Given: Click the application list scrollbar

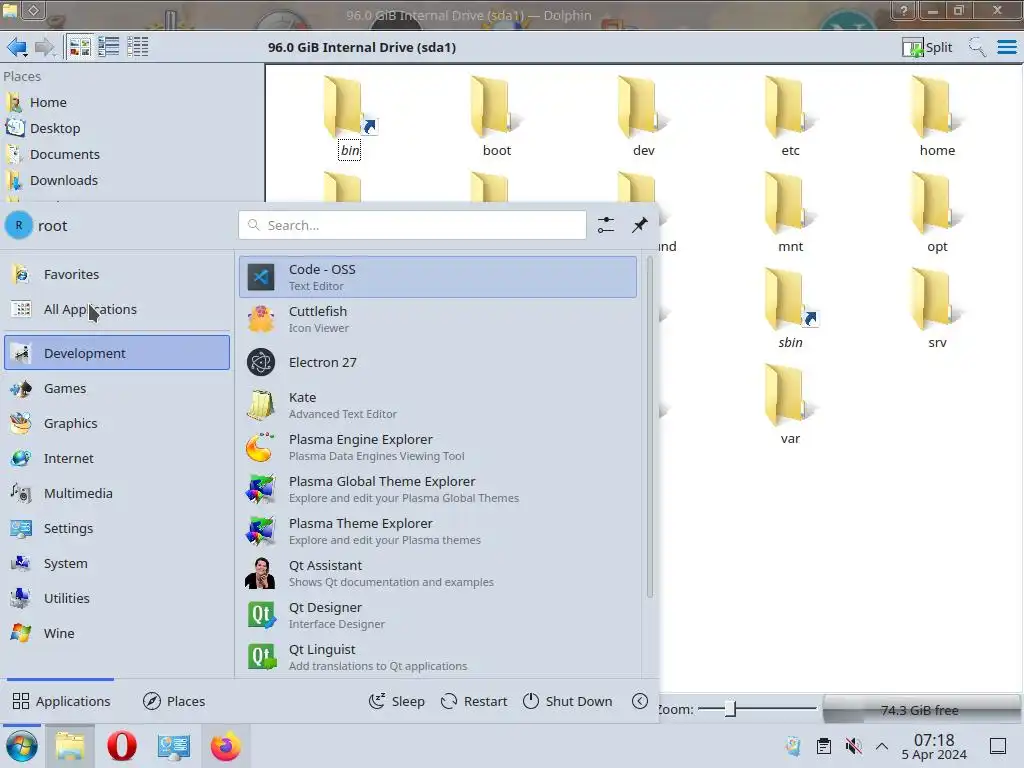Looking at the screenshot, I should pyautogui.click(x=649, y=428).
